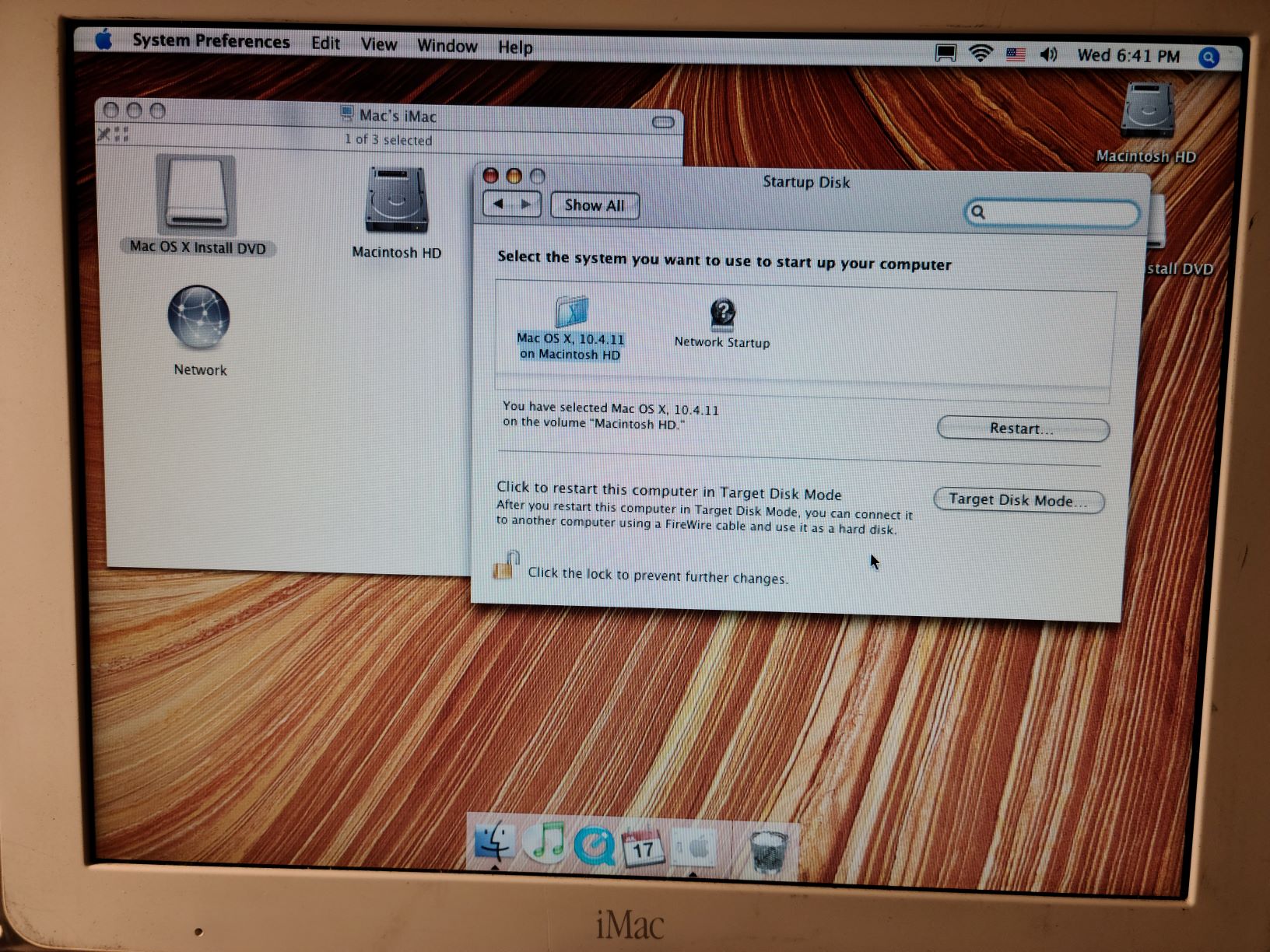This screenshot has width=1270, height=952.
Task: Open the Window menu
Action: [447, 46]
